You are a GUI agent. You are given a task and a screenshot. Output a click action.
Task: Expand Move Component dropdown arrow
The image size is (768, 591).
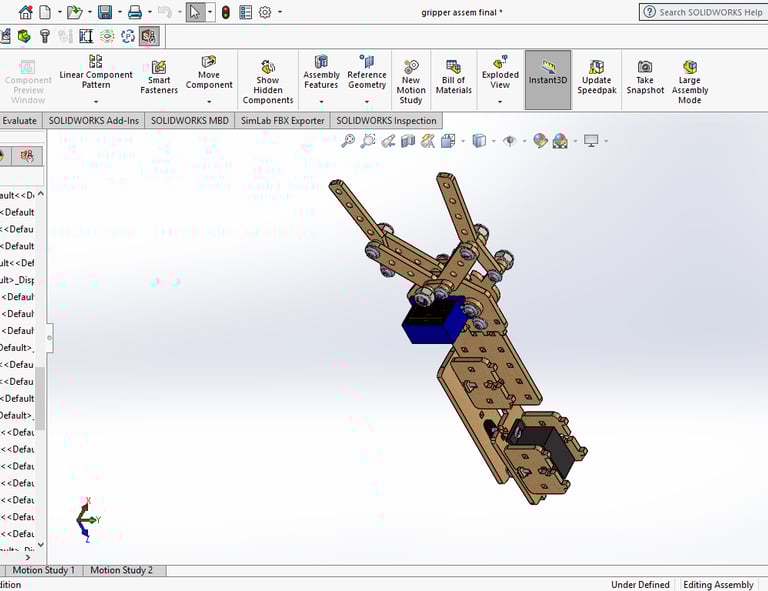click(x=209, y=101)
